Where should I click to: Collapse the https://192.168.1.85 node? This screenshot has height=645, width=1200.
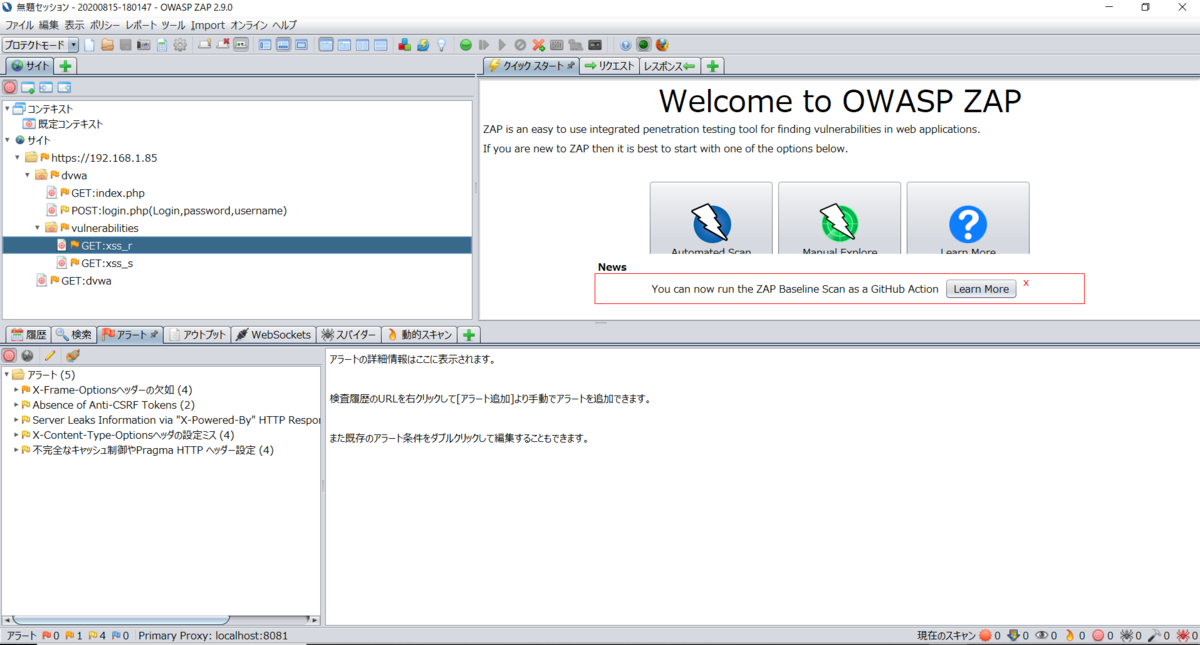click(x=17, y=157)
